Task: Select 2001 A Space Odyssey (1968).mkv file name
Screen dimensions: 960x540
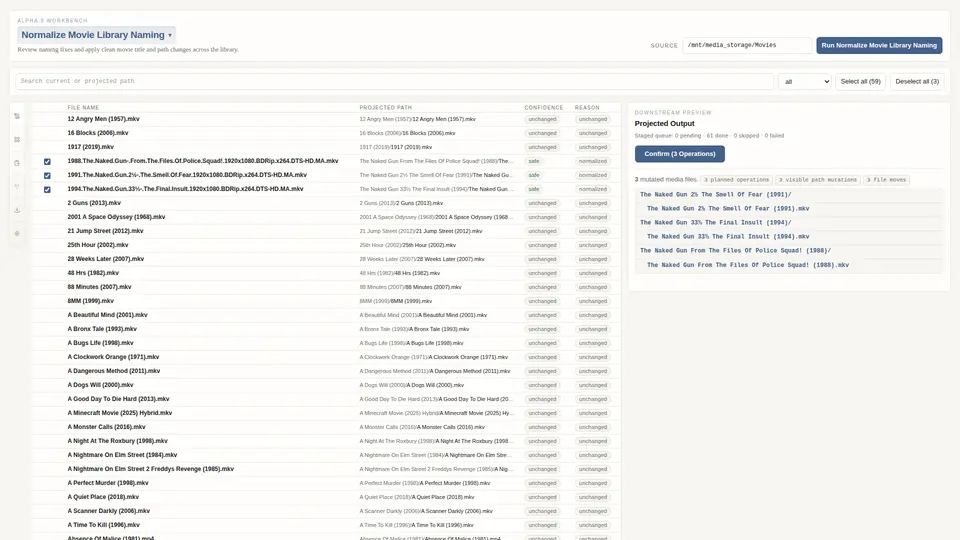Action: [x=116, y=217]
